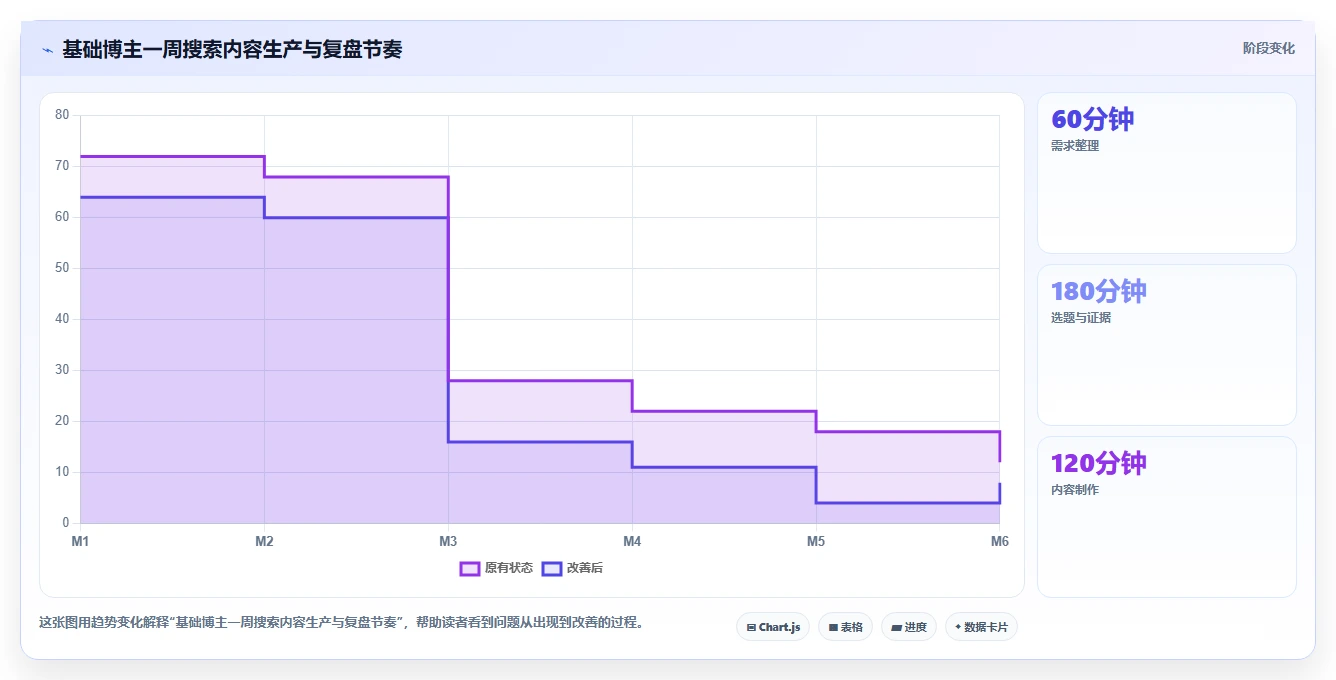Image resolution: width=1336 pixels, height=680 pixels.
Task: Click the 50 y-axis tick label
Action: pyautogui.click(x=62, y=268)
